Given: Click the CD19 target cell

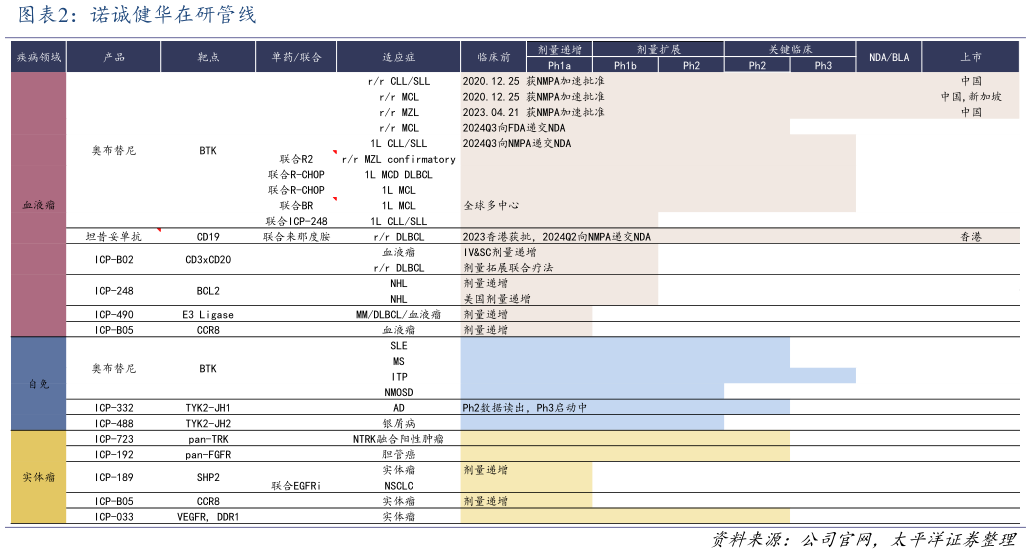Looking at the screenshot, I should point(208,237).
